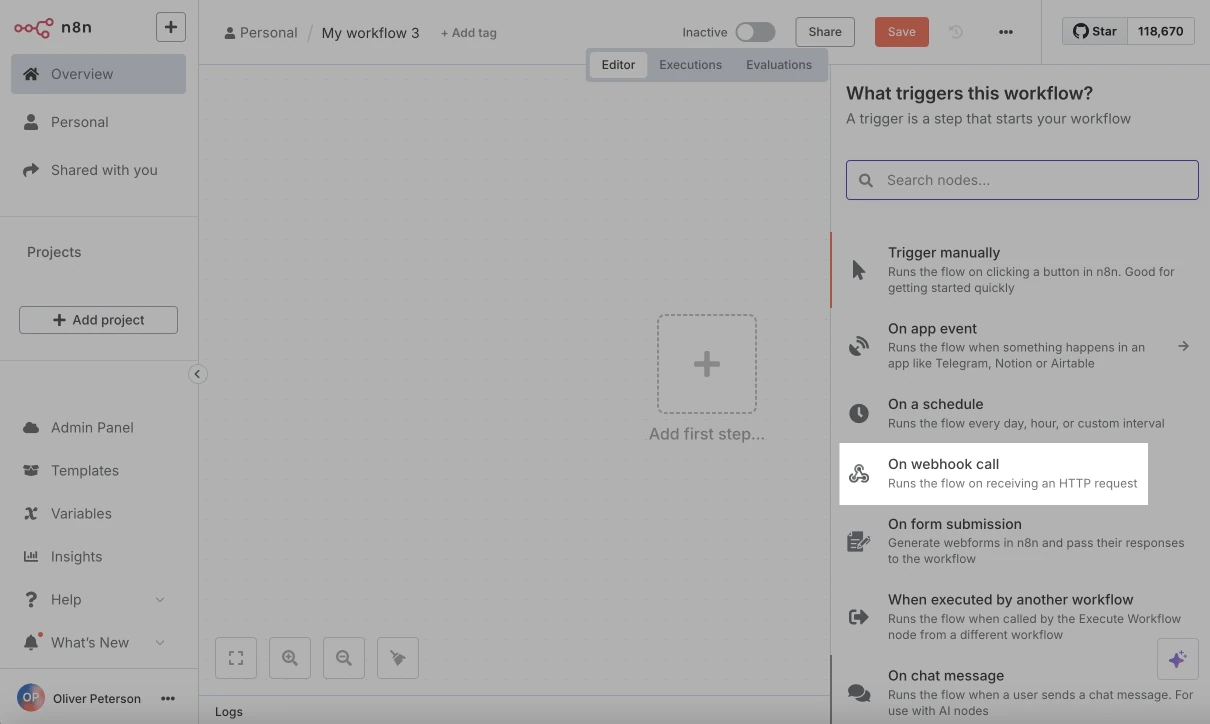The height and width of the screenshot is (724, 1210).
Task: Open Shared with you
Action: click(x=98, y=170)
